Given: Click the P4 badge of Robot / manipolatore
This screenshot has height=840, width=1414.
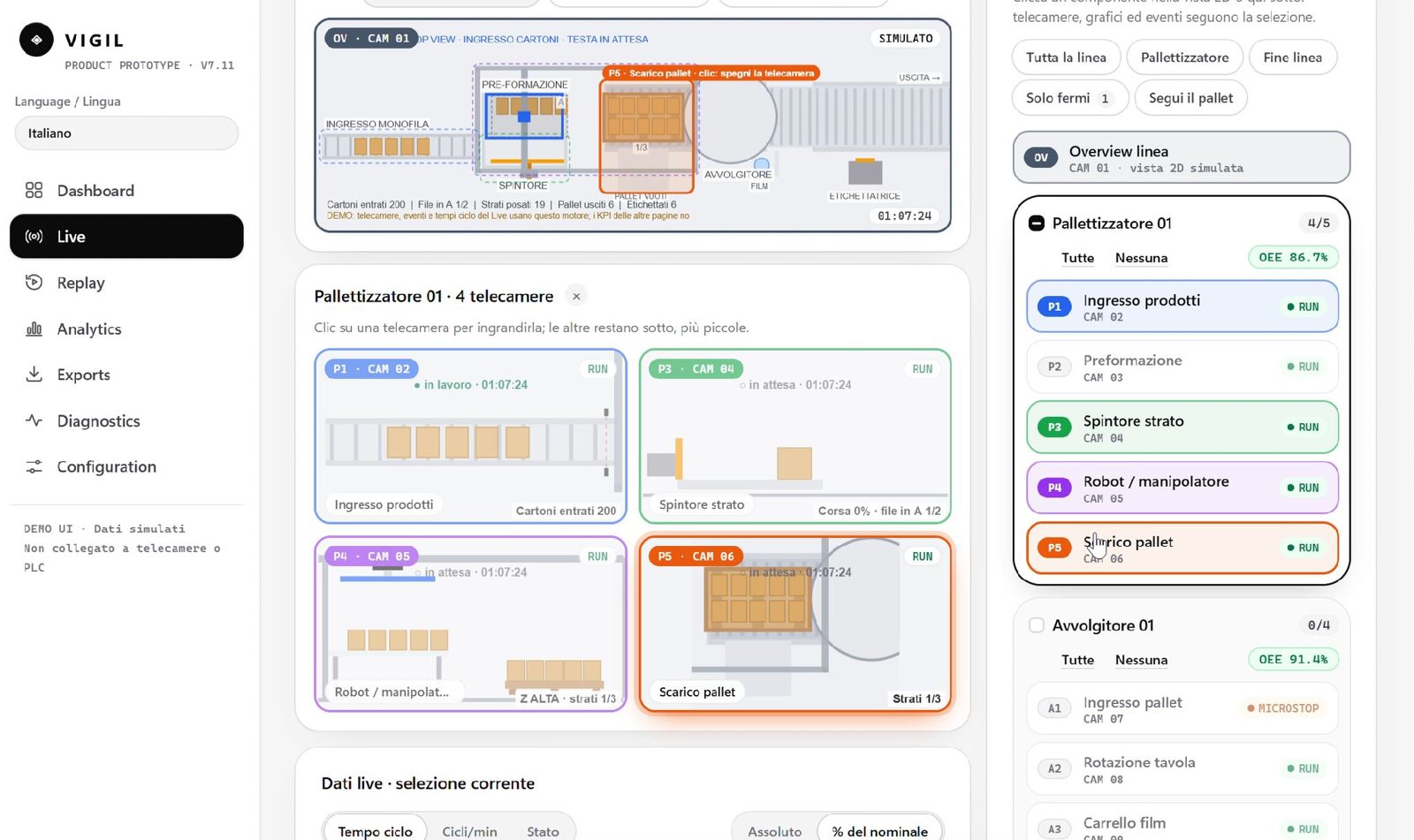Looking at the screenshot, I should click(x=1054, y=488).
